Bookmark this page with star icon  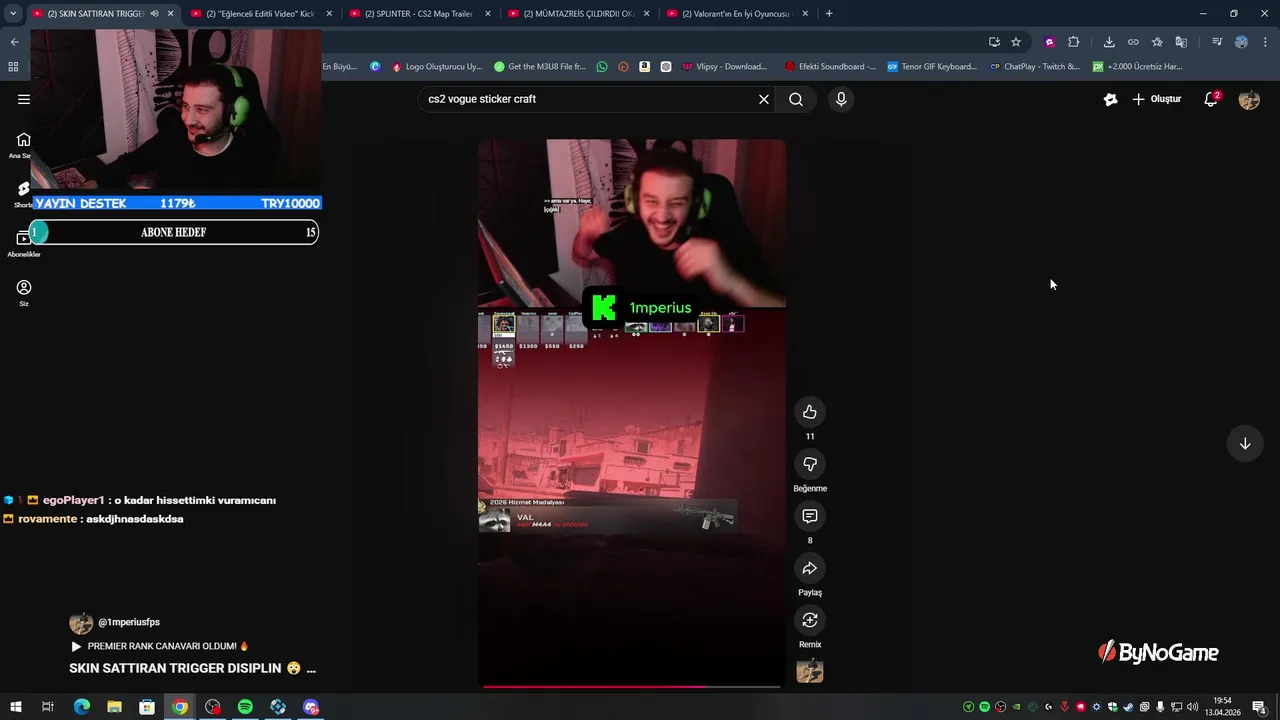(x=1016, y=42)
